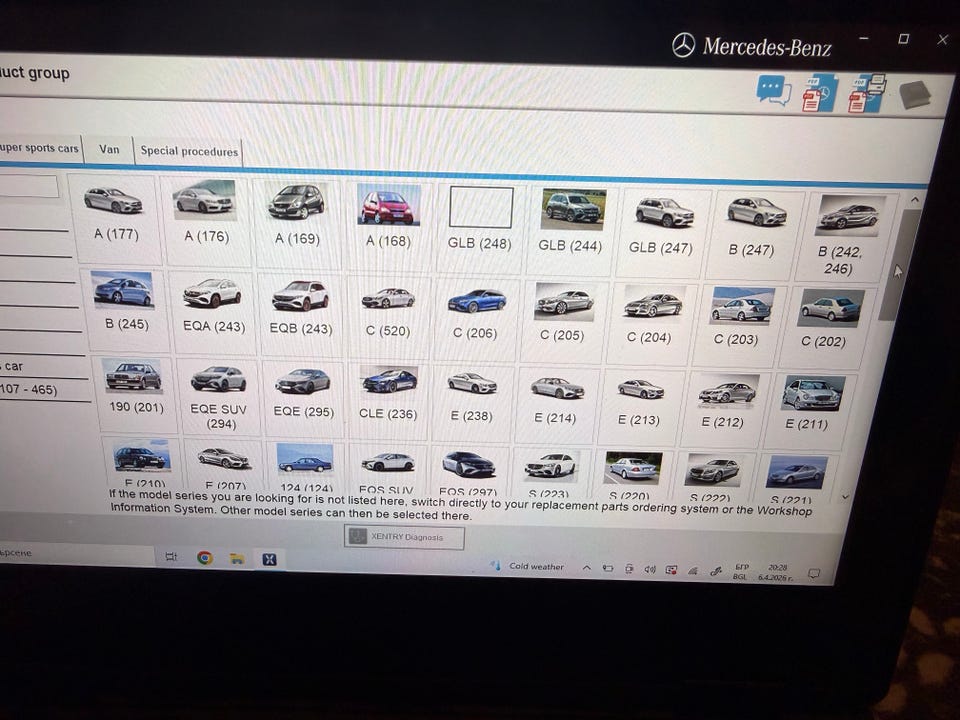960x720 pixels.
Task: Click the scroll-down arrow of model list
Action: [846, 497]
